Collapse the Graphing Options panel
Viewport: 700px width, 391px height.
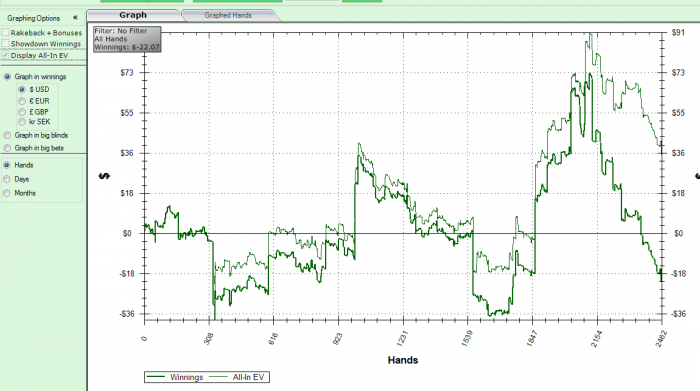75,17
